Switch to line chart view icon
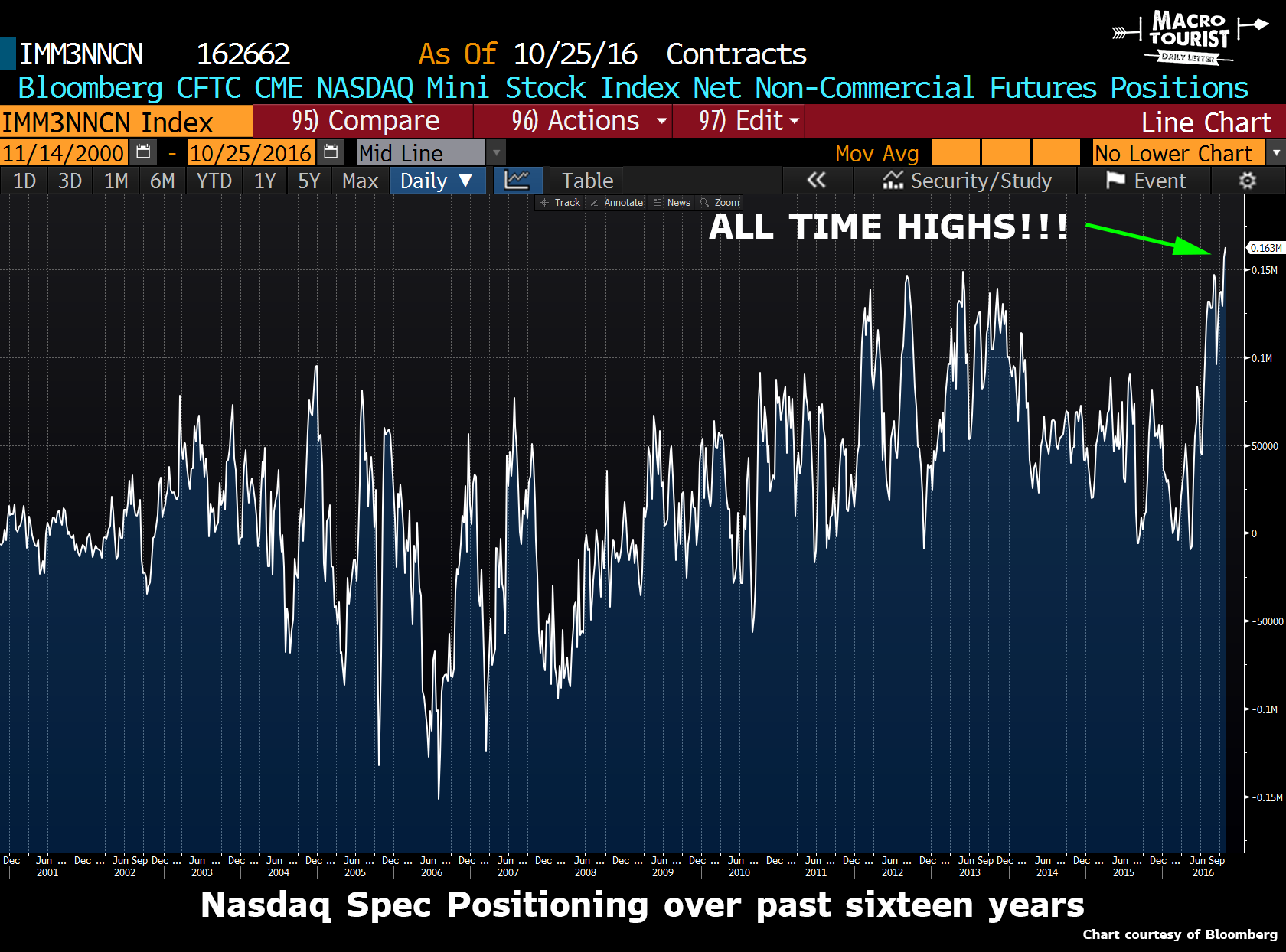 (517, 181)
